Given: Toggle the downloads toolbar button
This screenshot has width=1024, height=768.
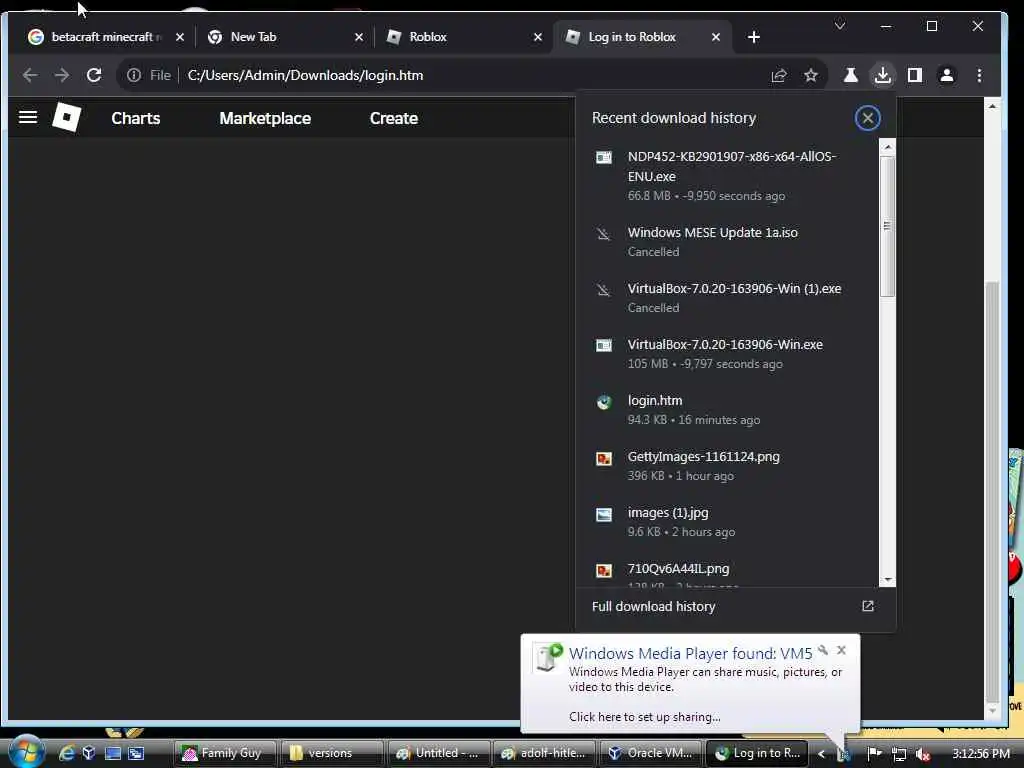Looking at the screenshot, I should tap(882, 75).
